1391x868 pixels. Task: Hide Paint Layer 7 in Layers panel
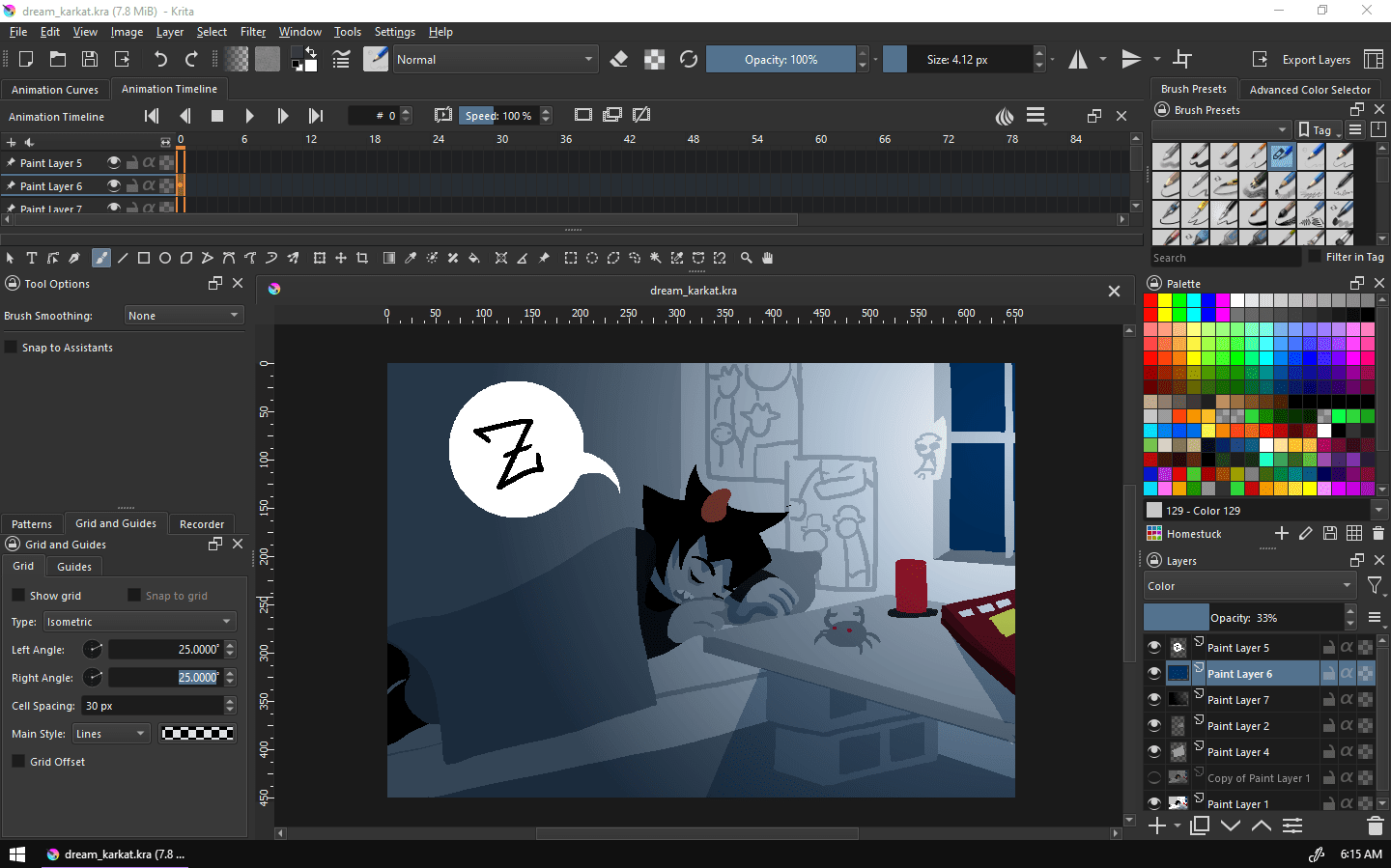coord(1154,699)
